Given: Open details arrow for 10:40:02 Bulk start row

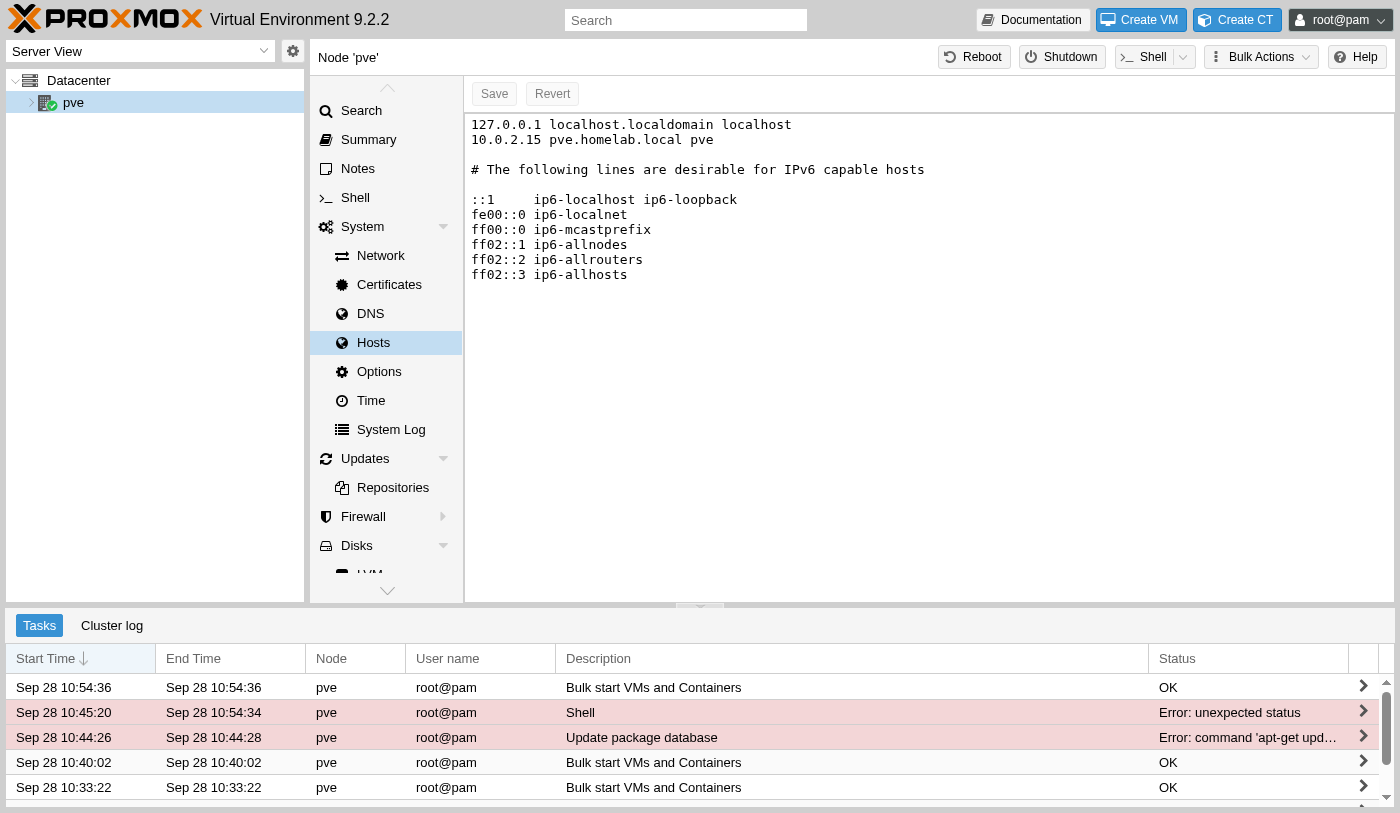Looking at the screenshot, I should 1363,762.
